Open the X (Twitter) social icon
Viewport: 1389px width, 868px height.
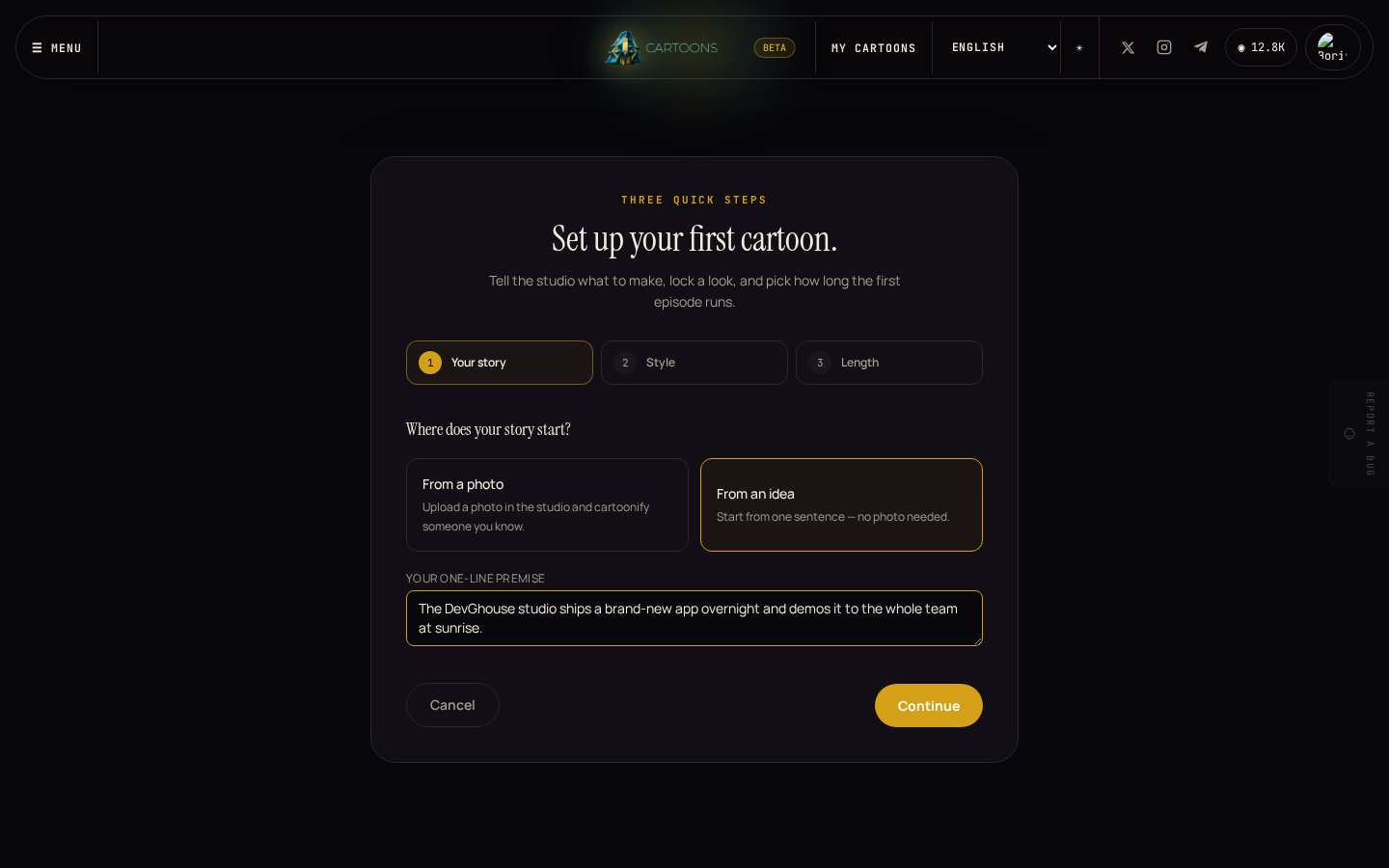(1128, 47)
